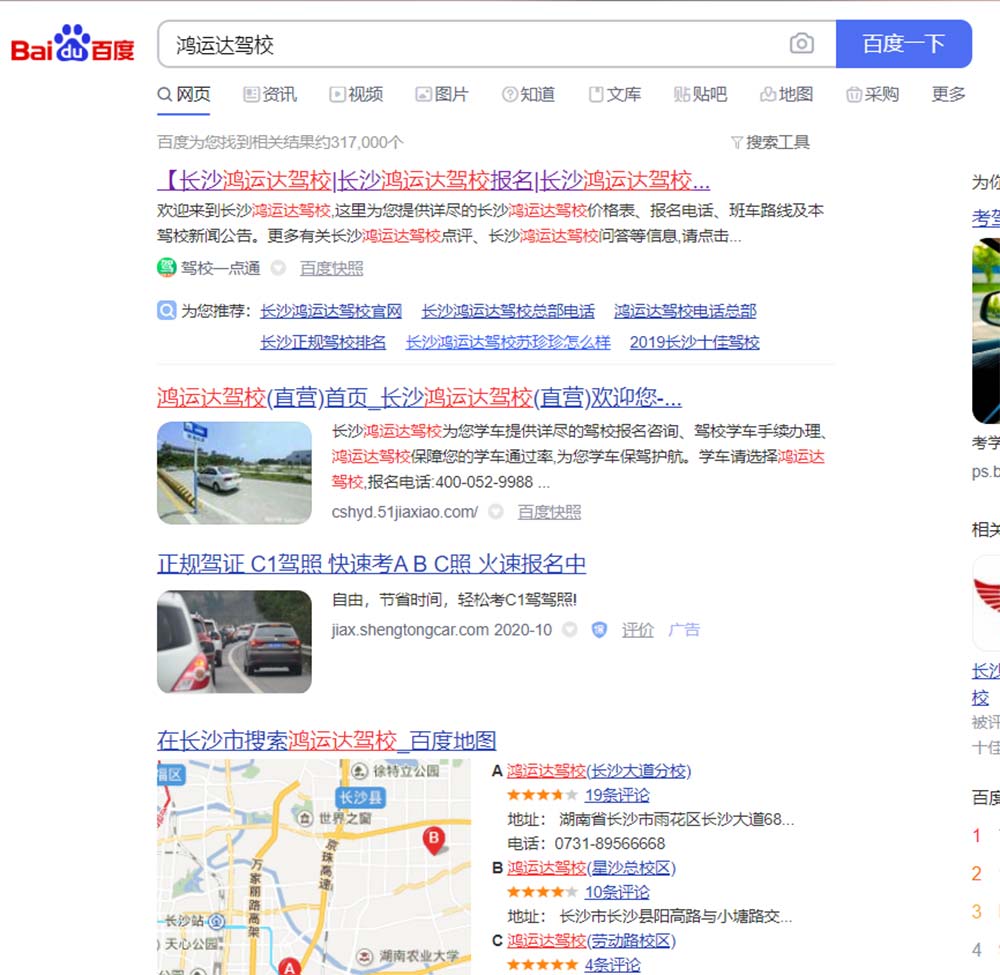This screenshot has height=975, width=1000.
Task: Click the Baidu logo
Action: coord(72,44)
